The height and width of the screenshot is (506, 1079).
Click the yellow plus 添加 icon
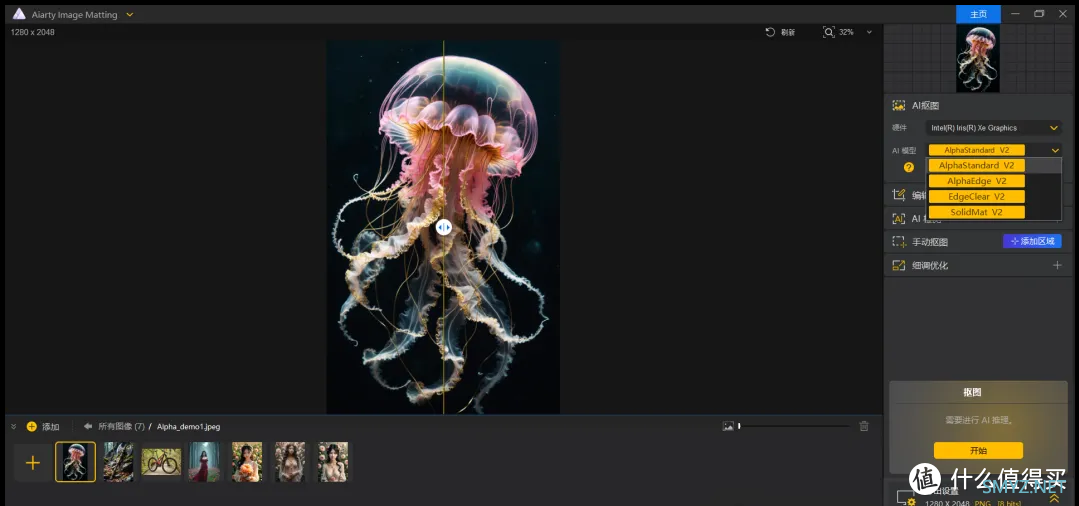click(32, 427)
